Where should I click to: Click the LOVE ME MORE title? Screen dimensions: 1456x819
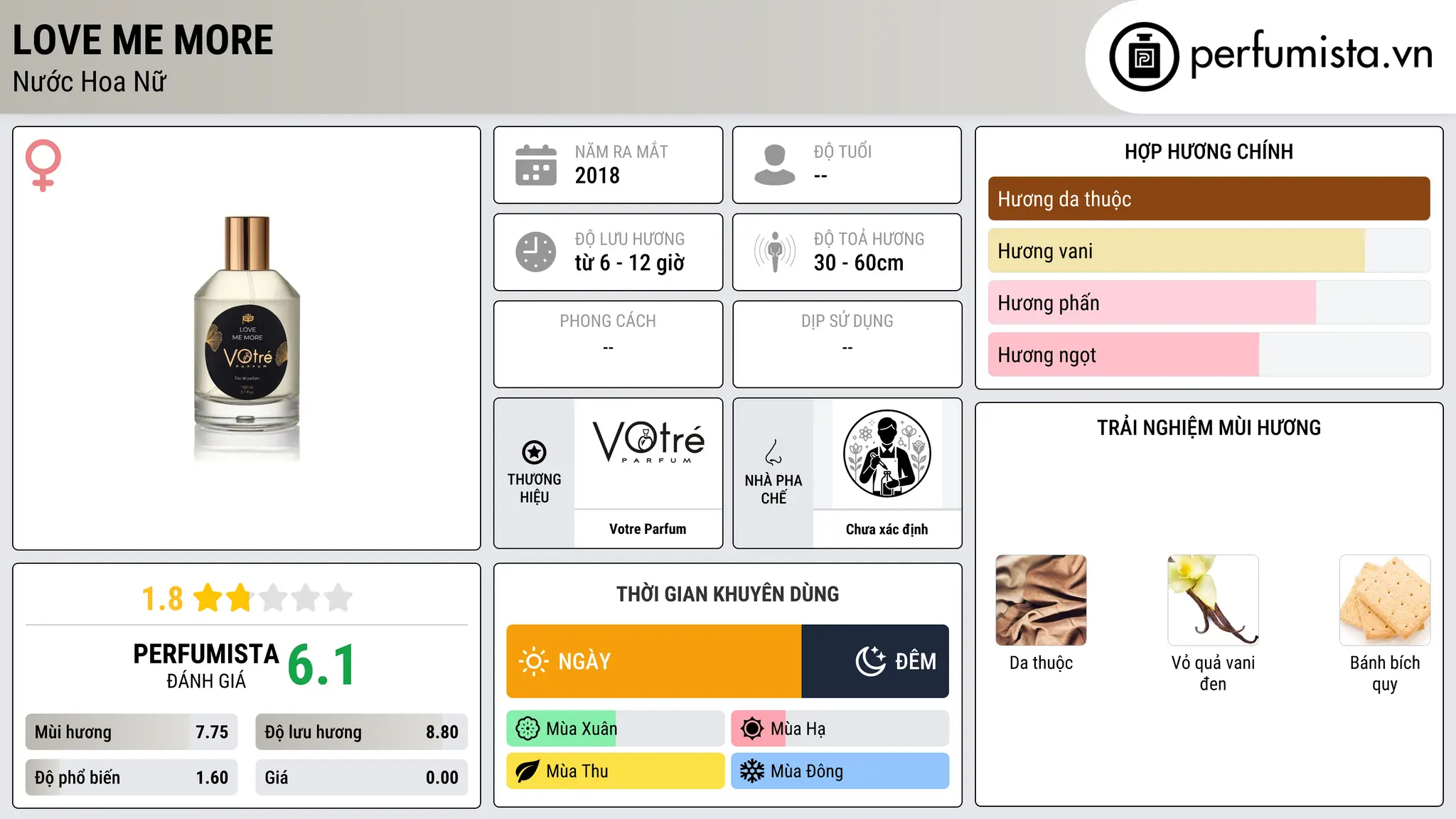143,40
